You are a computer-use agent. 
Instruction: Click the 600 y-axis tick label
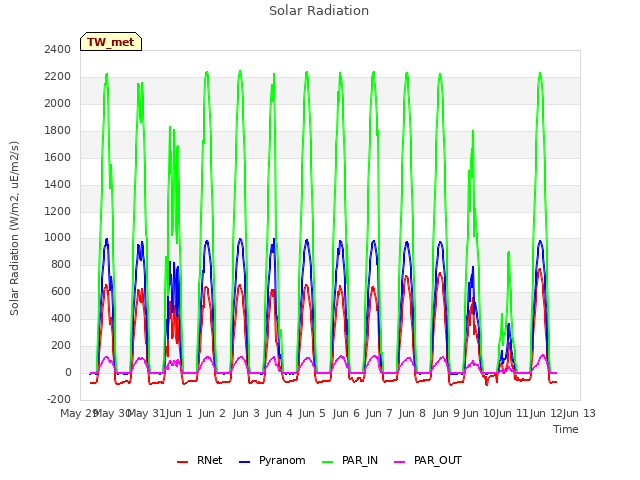[x=61, y=292]
